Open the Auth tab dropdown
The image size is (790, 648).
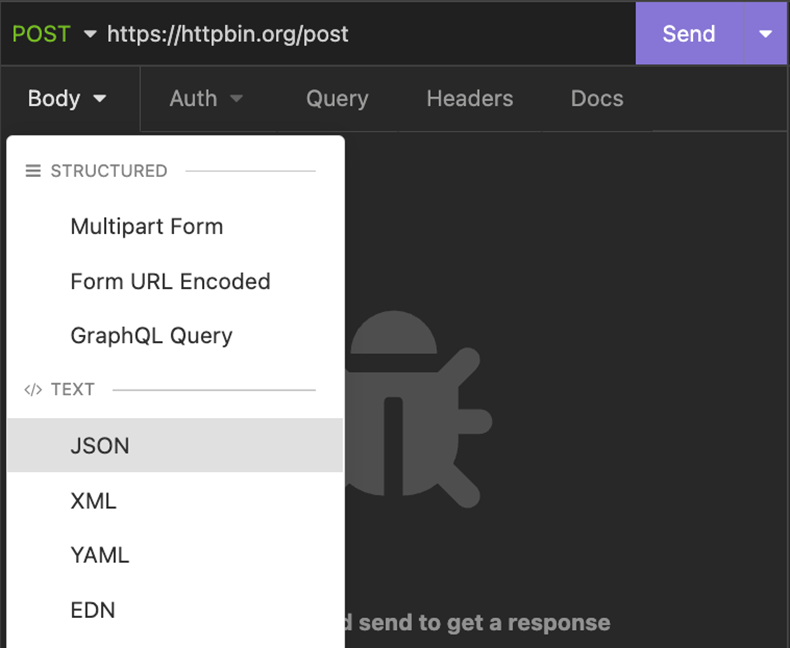(206, 98)
